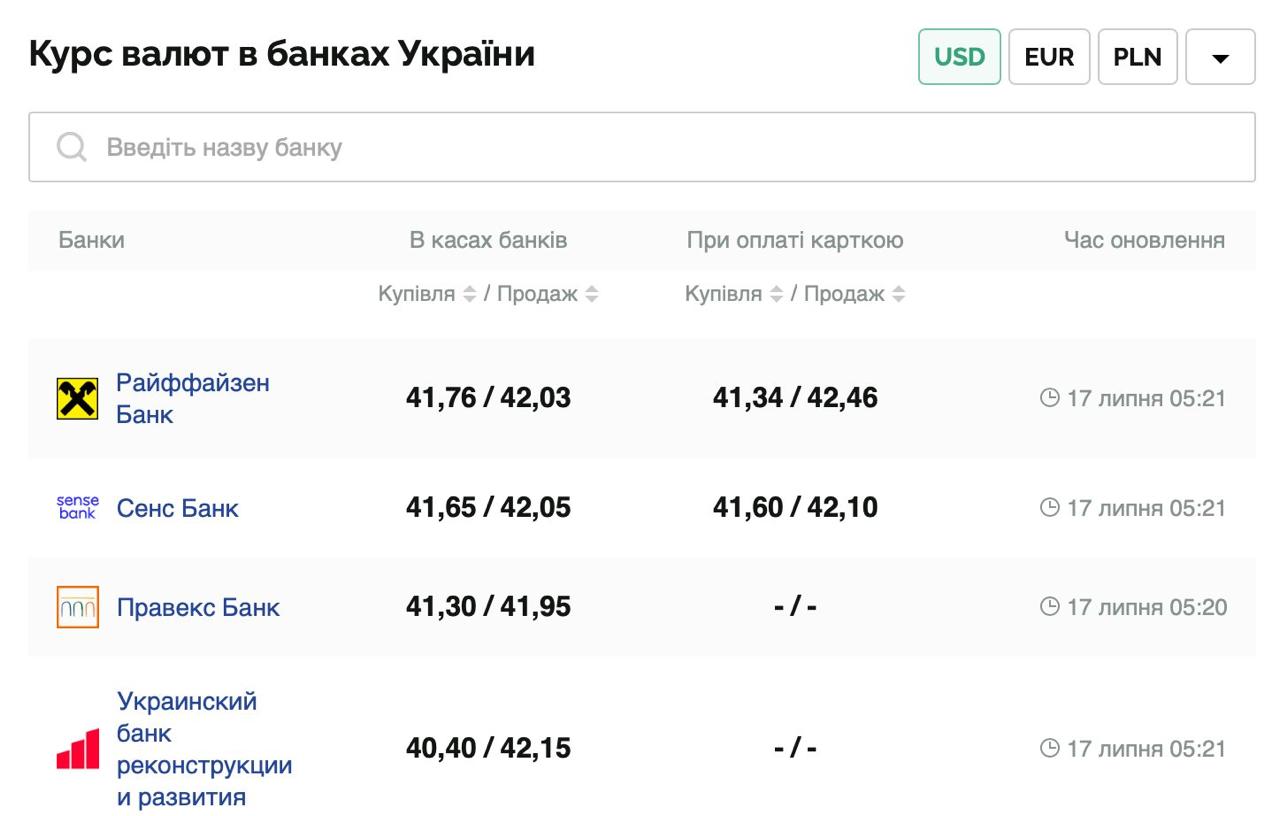Switch to the PLN currency tab

(1137, 57)
